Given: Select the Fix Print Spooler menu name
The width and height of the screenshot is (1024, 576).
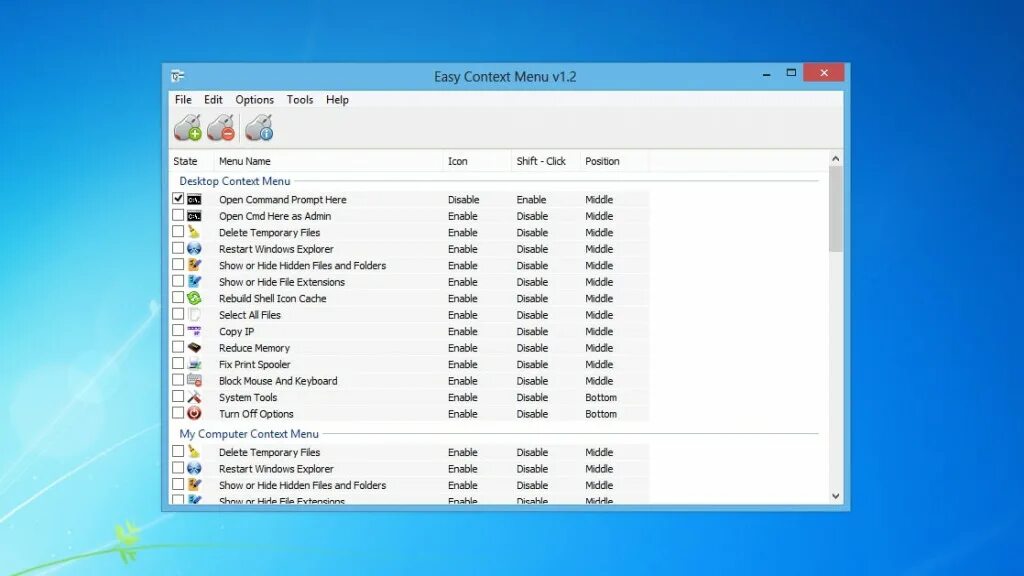Looking at the screenshot, I should pos(255,364).
